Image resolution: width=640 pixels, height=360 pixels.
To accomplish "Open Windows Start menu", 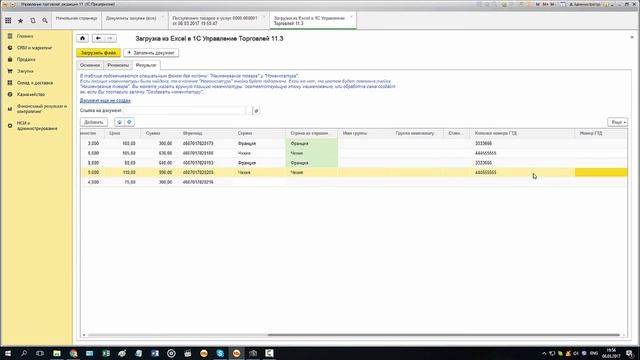I will pos(8,353).
